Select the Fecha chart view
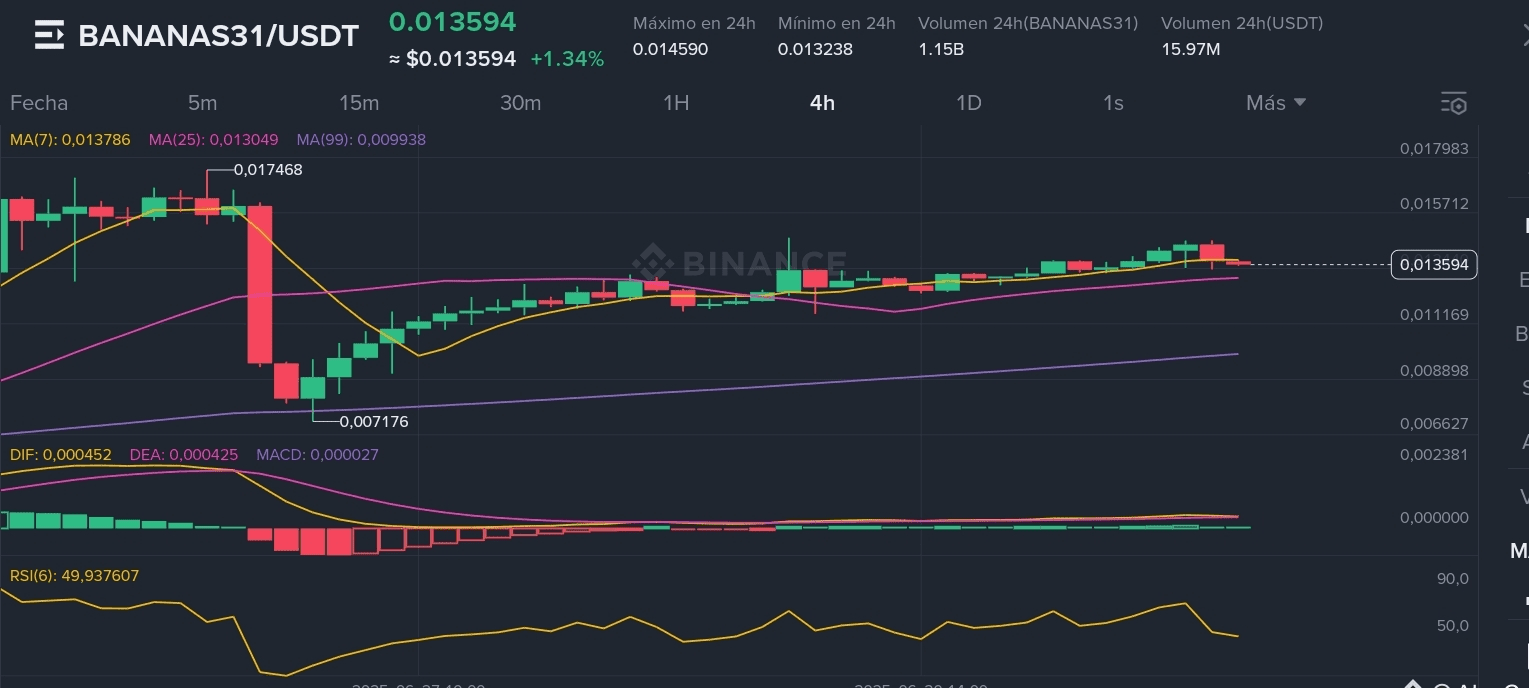The image size is (1529, 688). 39,103
